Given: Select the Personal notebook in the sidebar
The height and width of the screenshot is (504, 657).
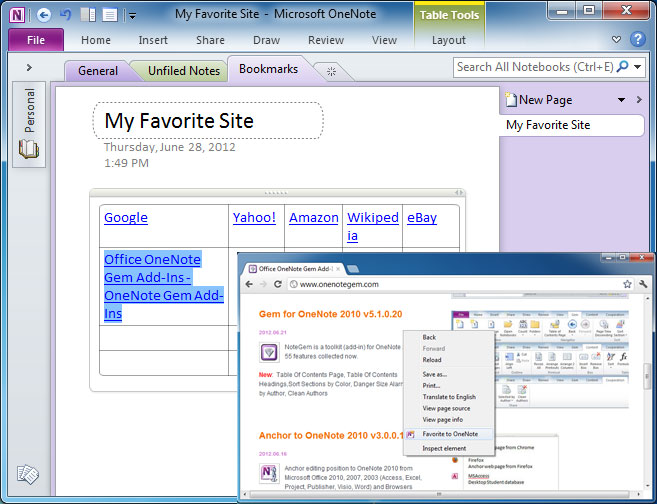Looking at the screenshot, I should (29, 124).
